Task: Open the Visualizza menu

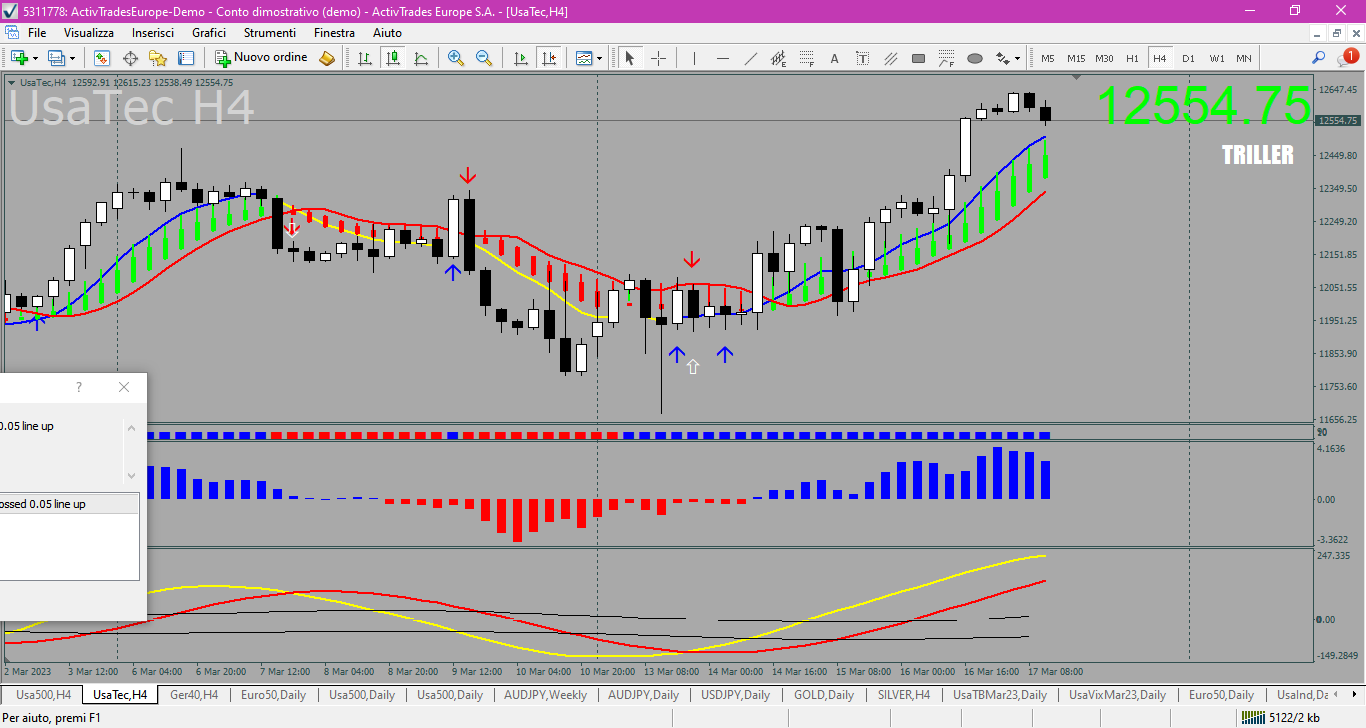Action: pyautogui.click(x=89, y=33)
